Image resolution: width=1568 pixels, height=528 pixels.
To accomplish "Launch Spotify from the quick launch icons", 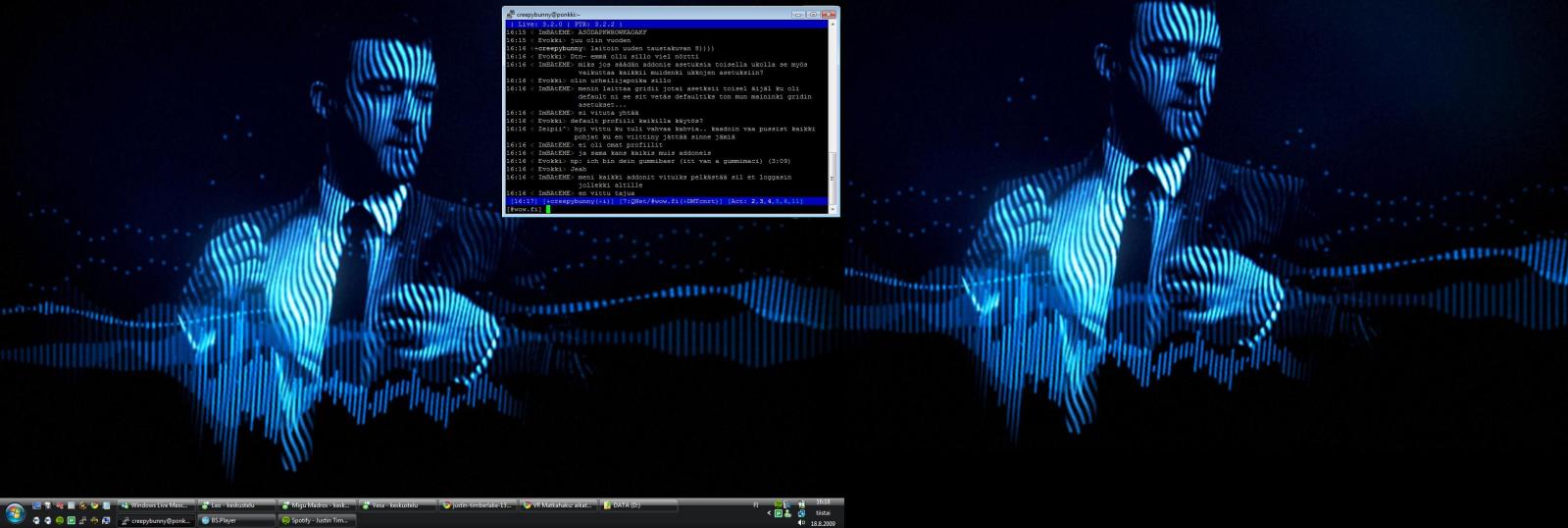I will pyautogui.click(x=60, y=521).
